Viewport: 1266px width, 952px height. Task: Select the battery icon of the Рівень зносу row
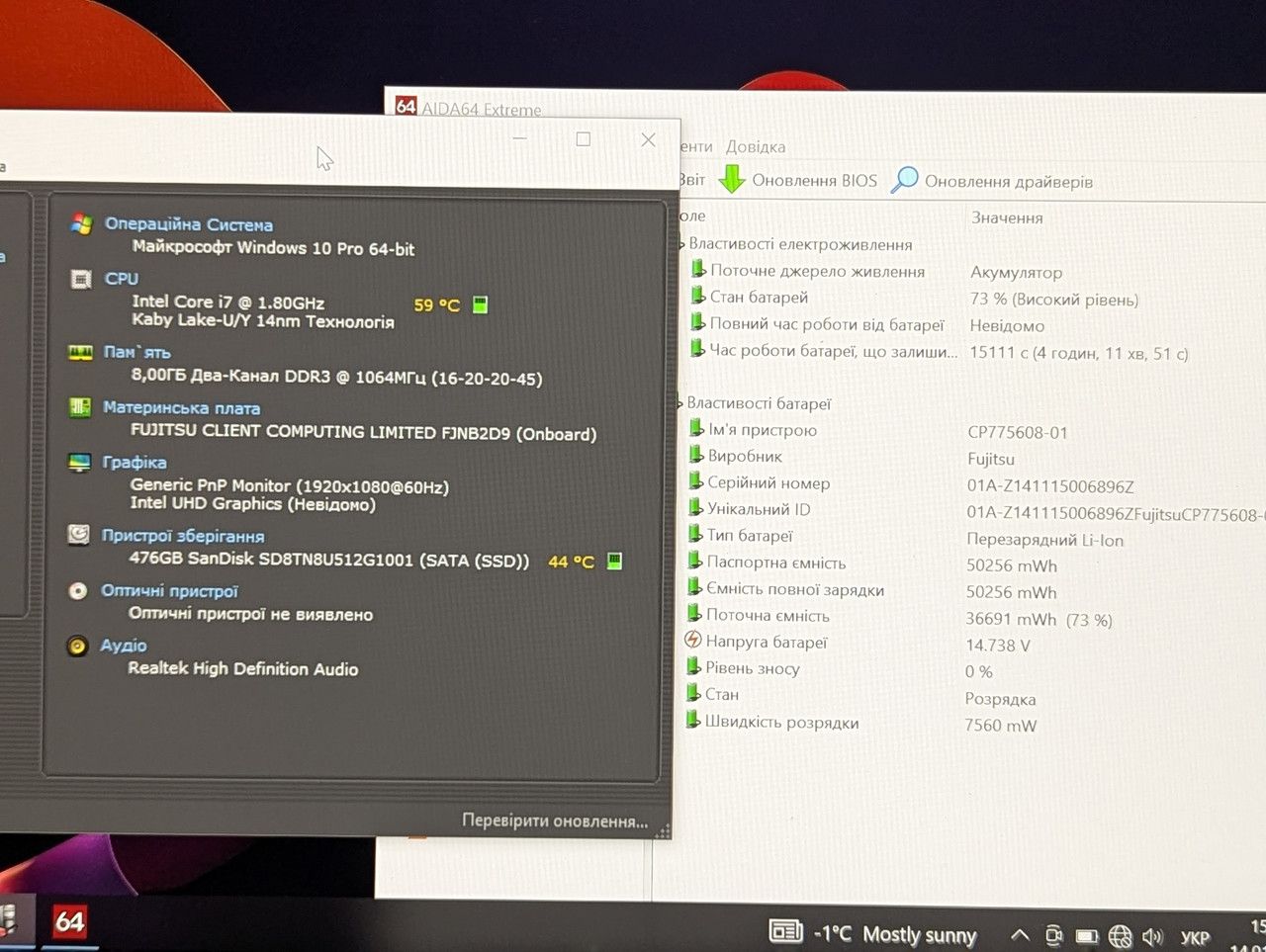694,667
